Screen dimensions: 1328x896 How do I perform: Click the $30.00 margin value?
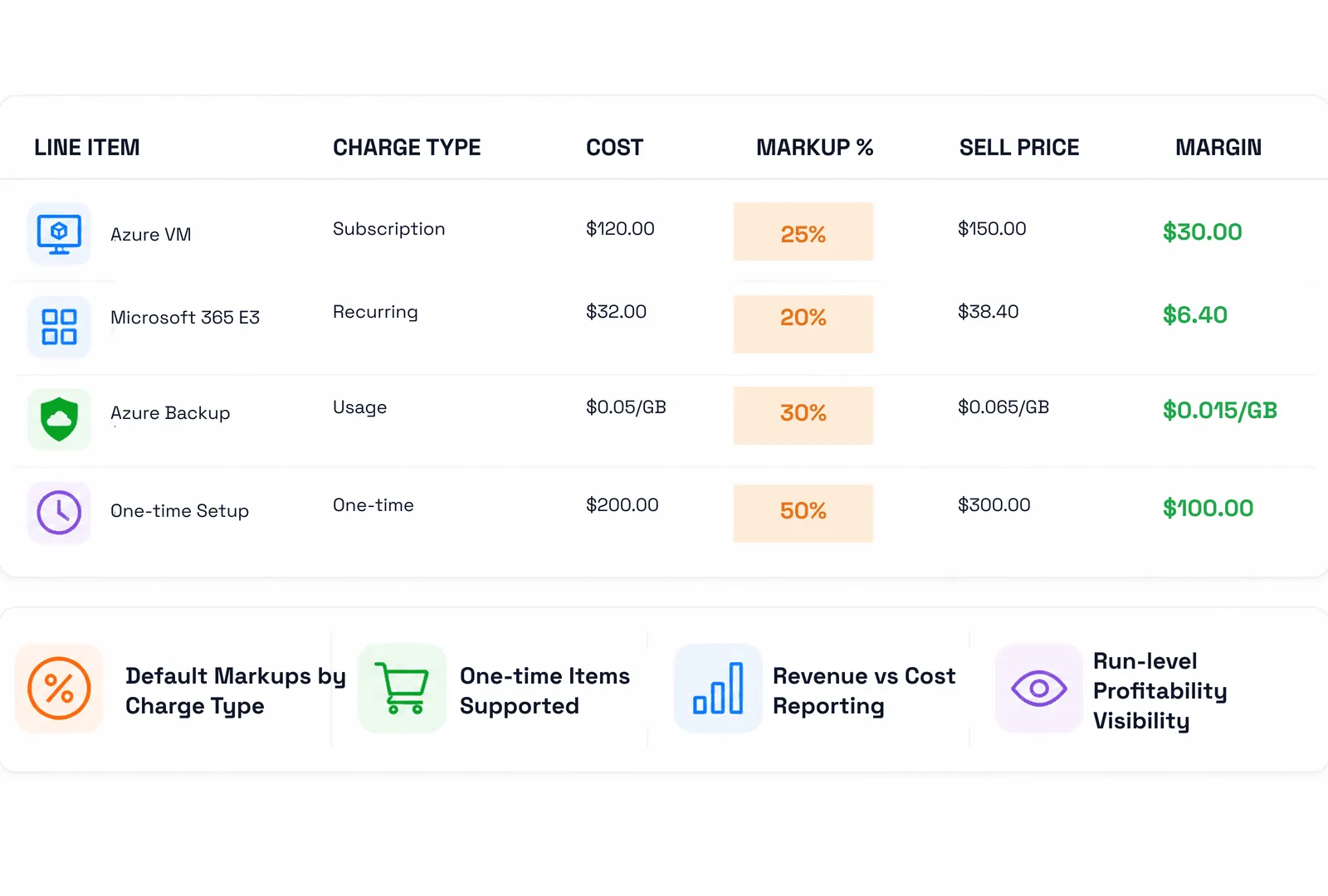1203,232
